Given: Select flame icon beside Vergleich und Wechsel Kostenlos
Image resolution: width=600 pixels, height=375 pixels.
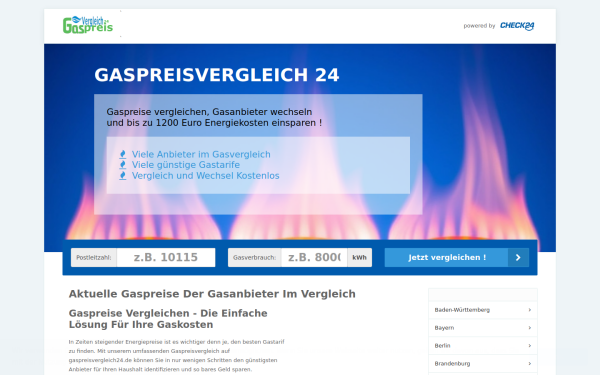Looking at the screenshot, I should [122, 176].
